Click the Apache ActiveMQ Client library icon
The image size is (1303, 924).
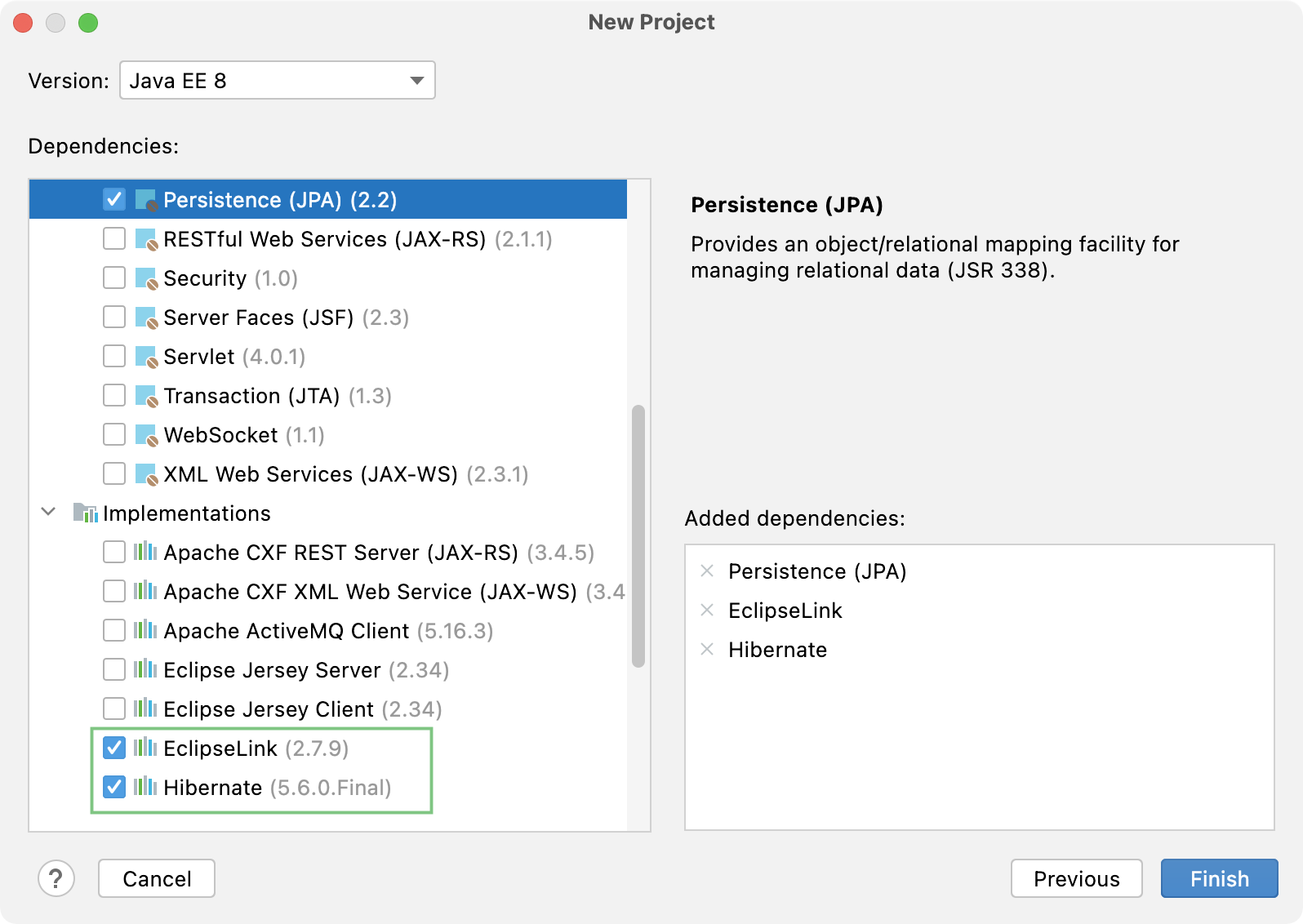145,630
